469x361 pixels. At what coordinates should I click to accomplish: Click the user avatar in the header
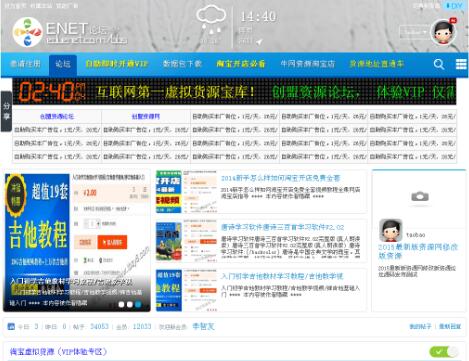click(x=443, y=32)
